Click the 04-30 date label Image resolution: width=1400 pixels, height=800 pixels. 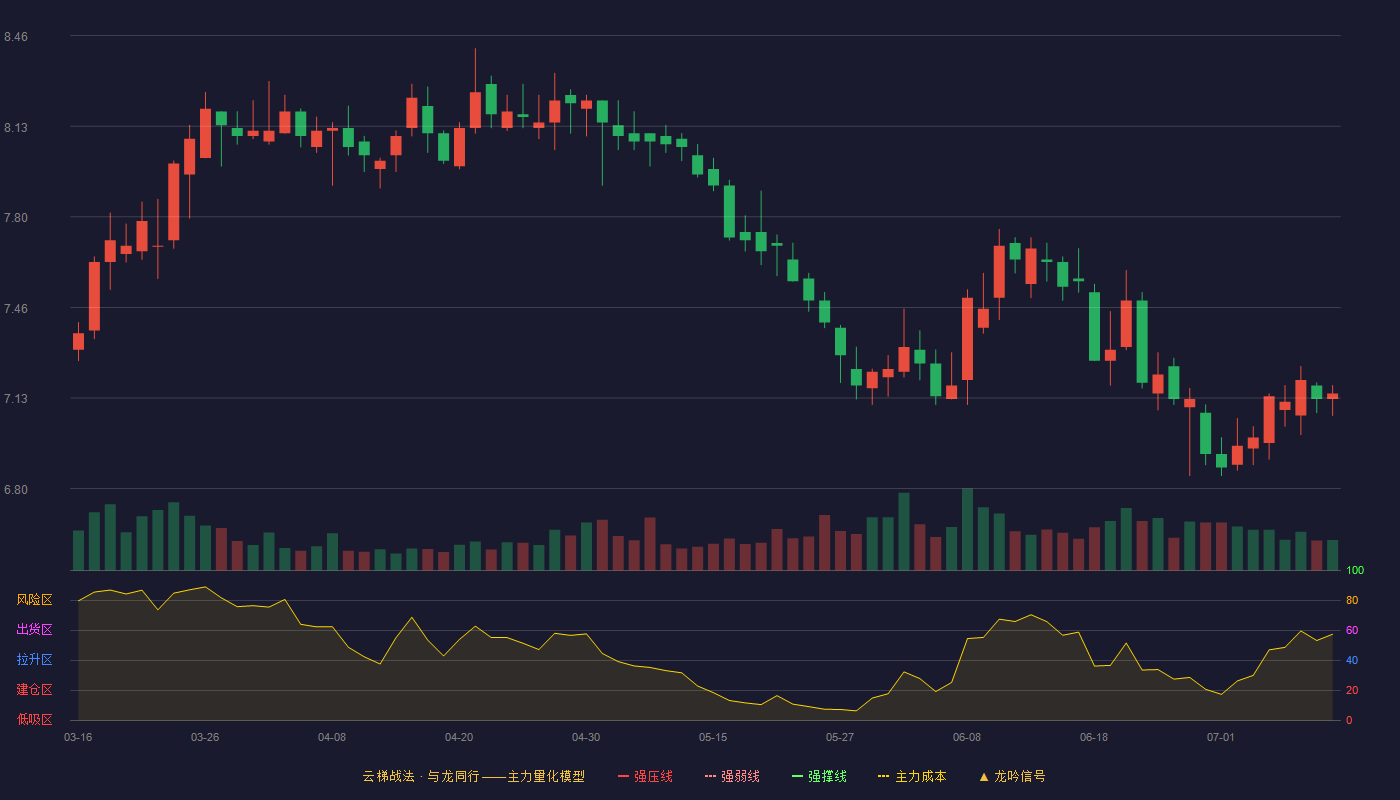coord(586,737)
